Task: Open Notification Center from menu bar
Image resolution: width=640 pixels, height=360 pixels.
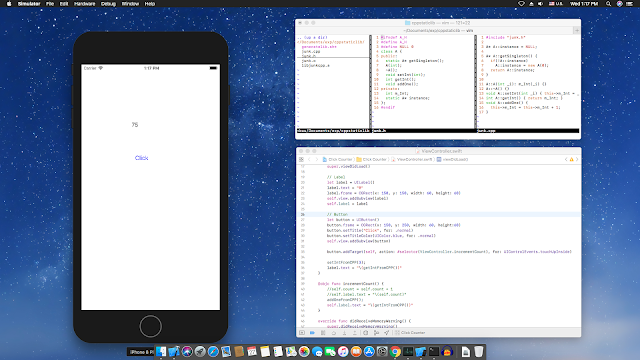Action: tap(630, 4)
